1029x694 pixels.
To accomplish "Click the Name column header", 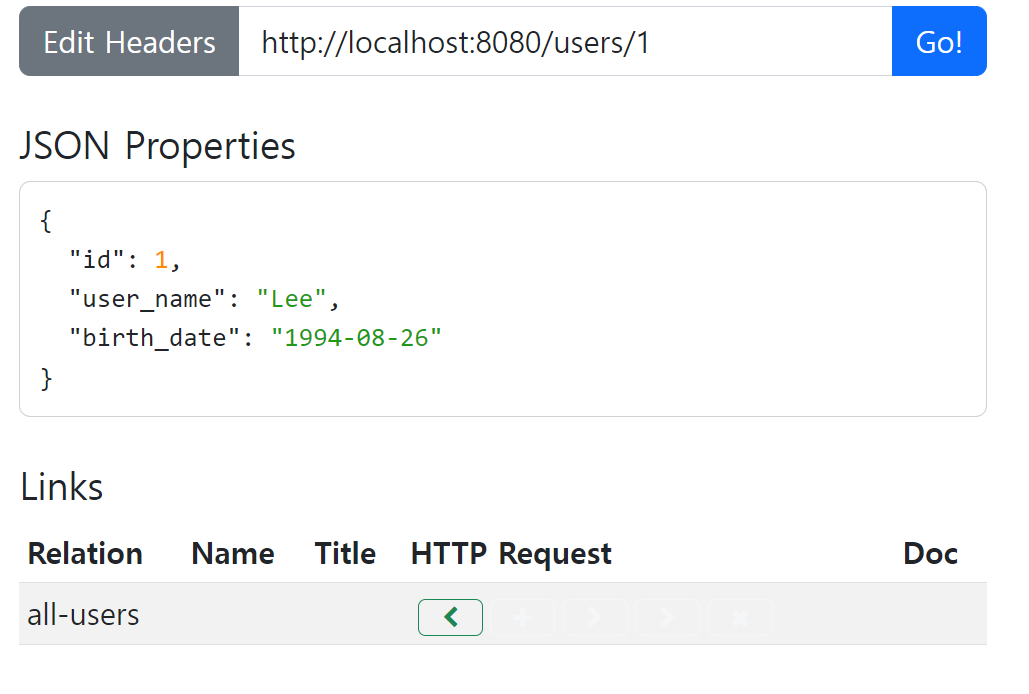I will (233, 554).
